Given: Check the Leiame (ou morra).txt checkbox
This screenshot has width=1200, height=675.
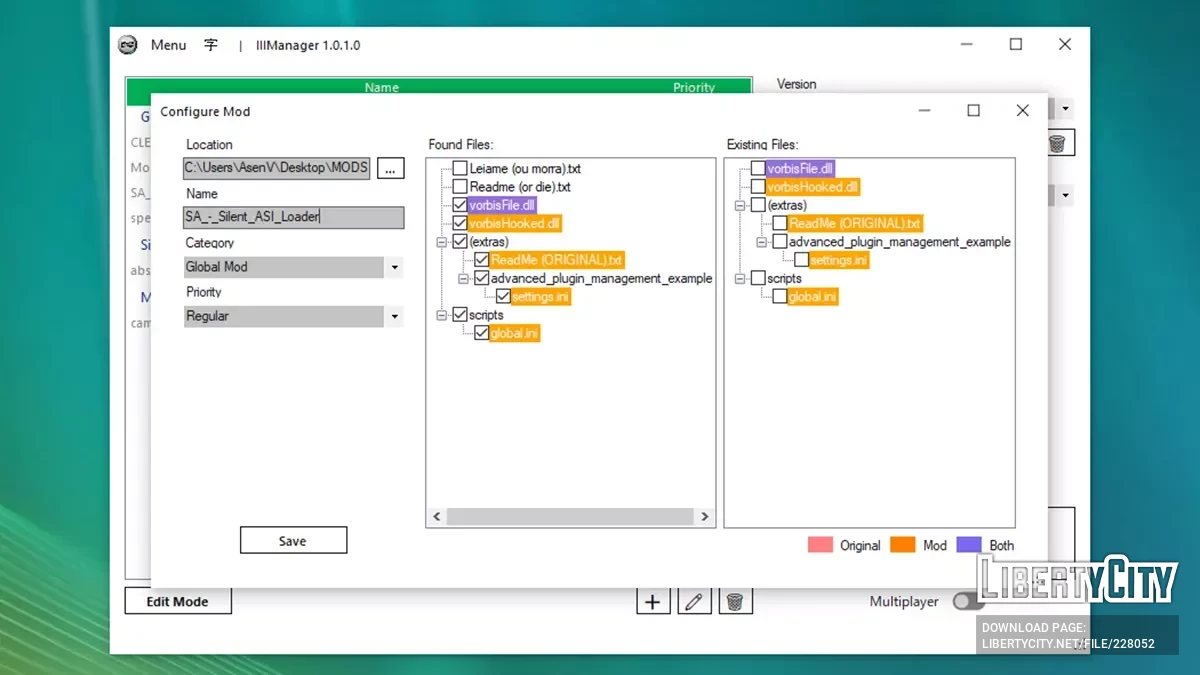Looking at the screenshot, I should (460, 169).
